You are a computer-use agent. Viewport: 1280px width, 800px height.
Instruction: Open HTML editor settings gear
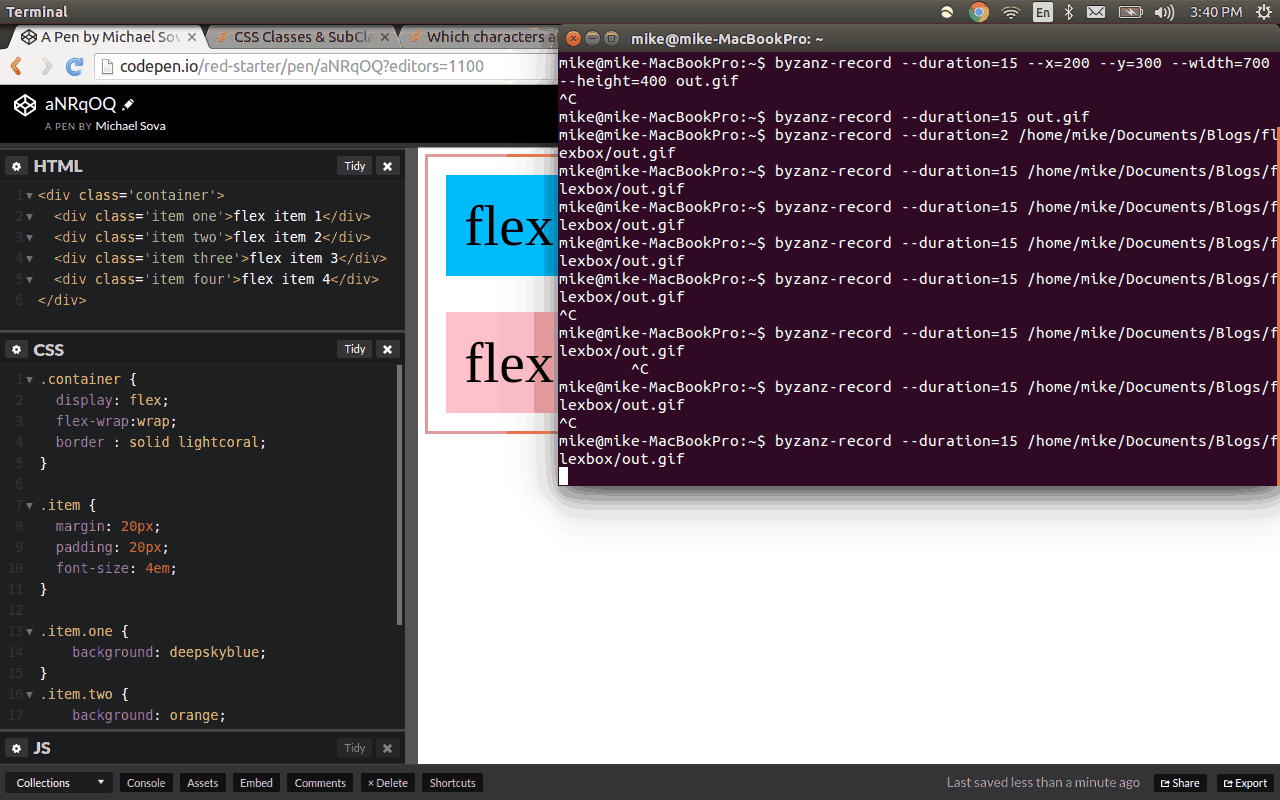click(x=16, y=166)
